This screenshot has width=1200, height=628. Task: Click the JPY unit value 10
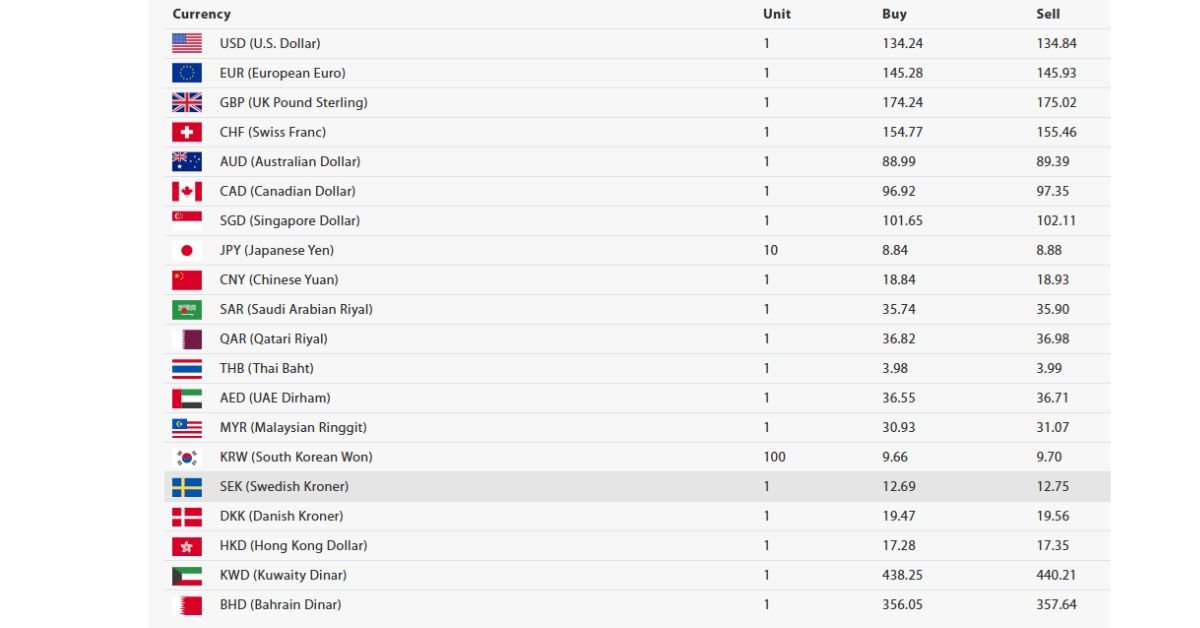coord(770,250)
